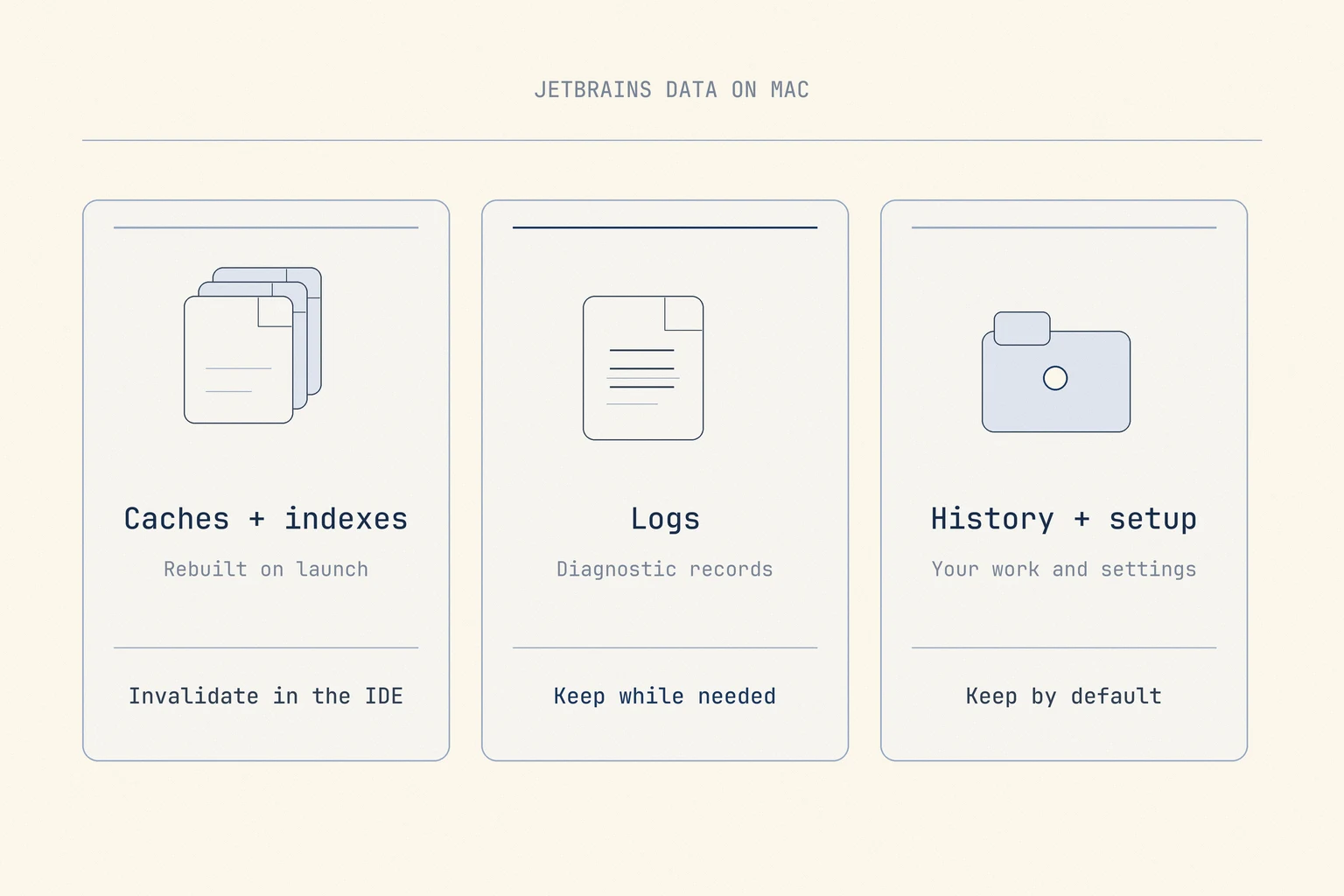Image resolution: width=1344 pixels, height=896 pixels.
Task: Click the 'Rebuilt on launch' subtitle
Action: (x=266, y=569)
